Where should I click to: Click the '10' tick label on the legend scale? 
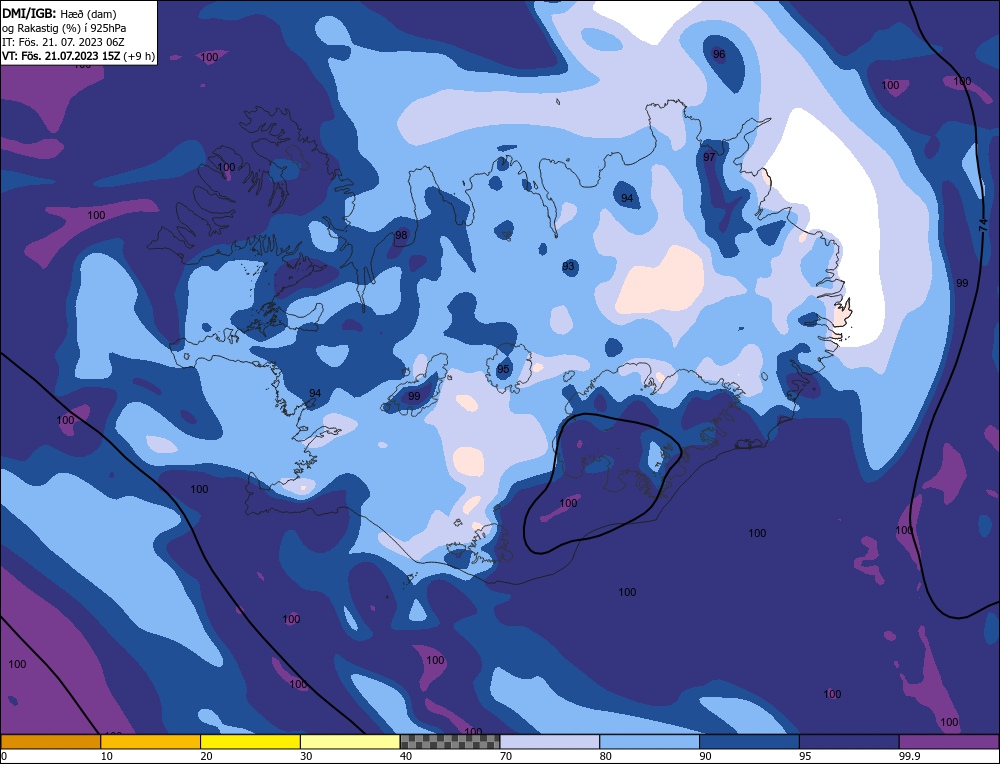tap(106, 756)
